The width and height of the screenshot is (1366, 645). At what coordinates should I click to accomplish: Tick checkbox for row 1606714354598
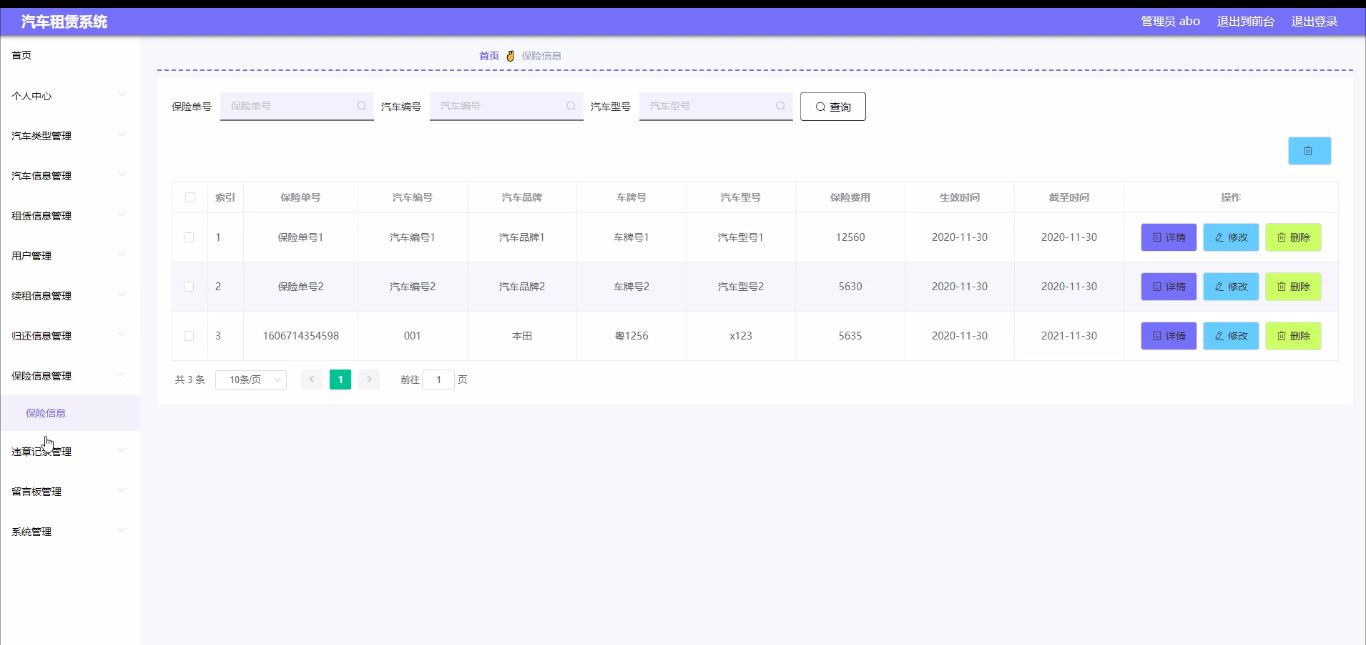pyautogui.click(x=189, y=336)
